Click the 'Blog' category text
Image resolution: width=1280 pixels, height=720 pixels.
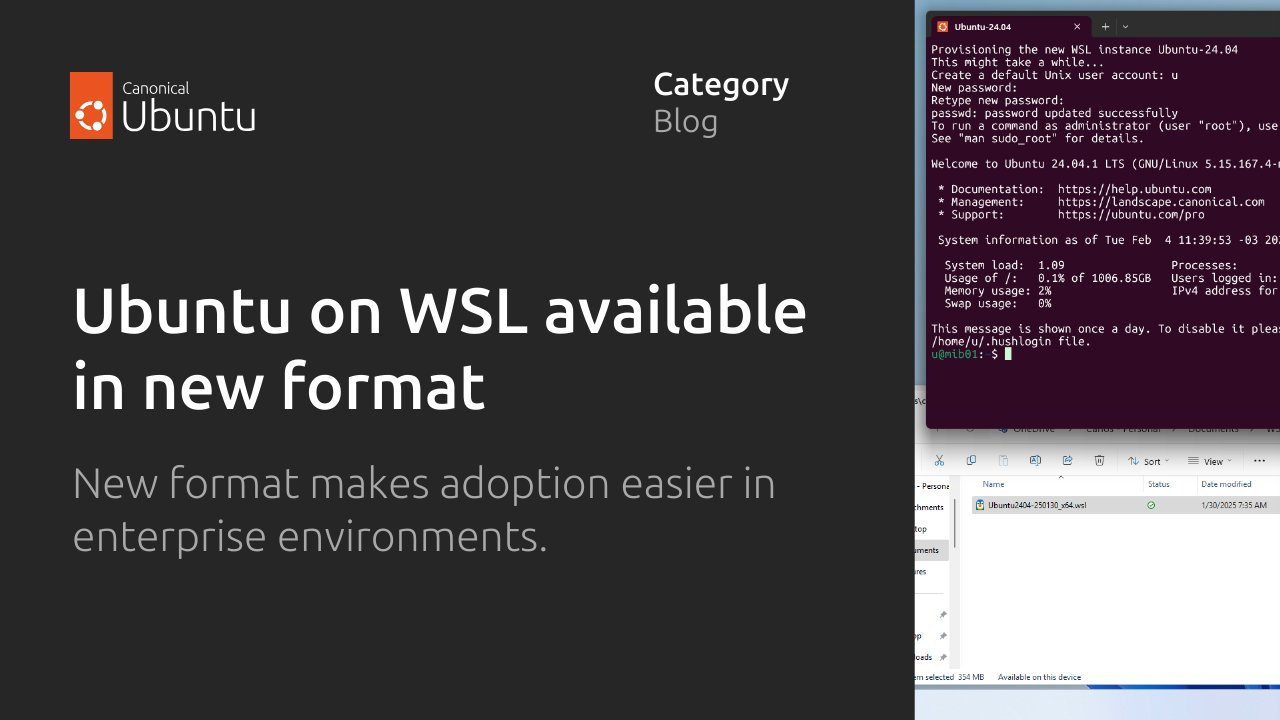click(x=686, y=121)
